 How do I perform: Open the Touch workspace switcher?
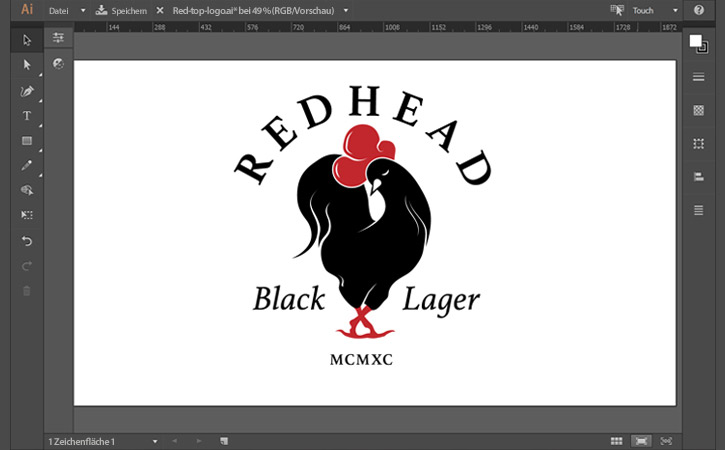644,10
